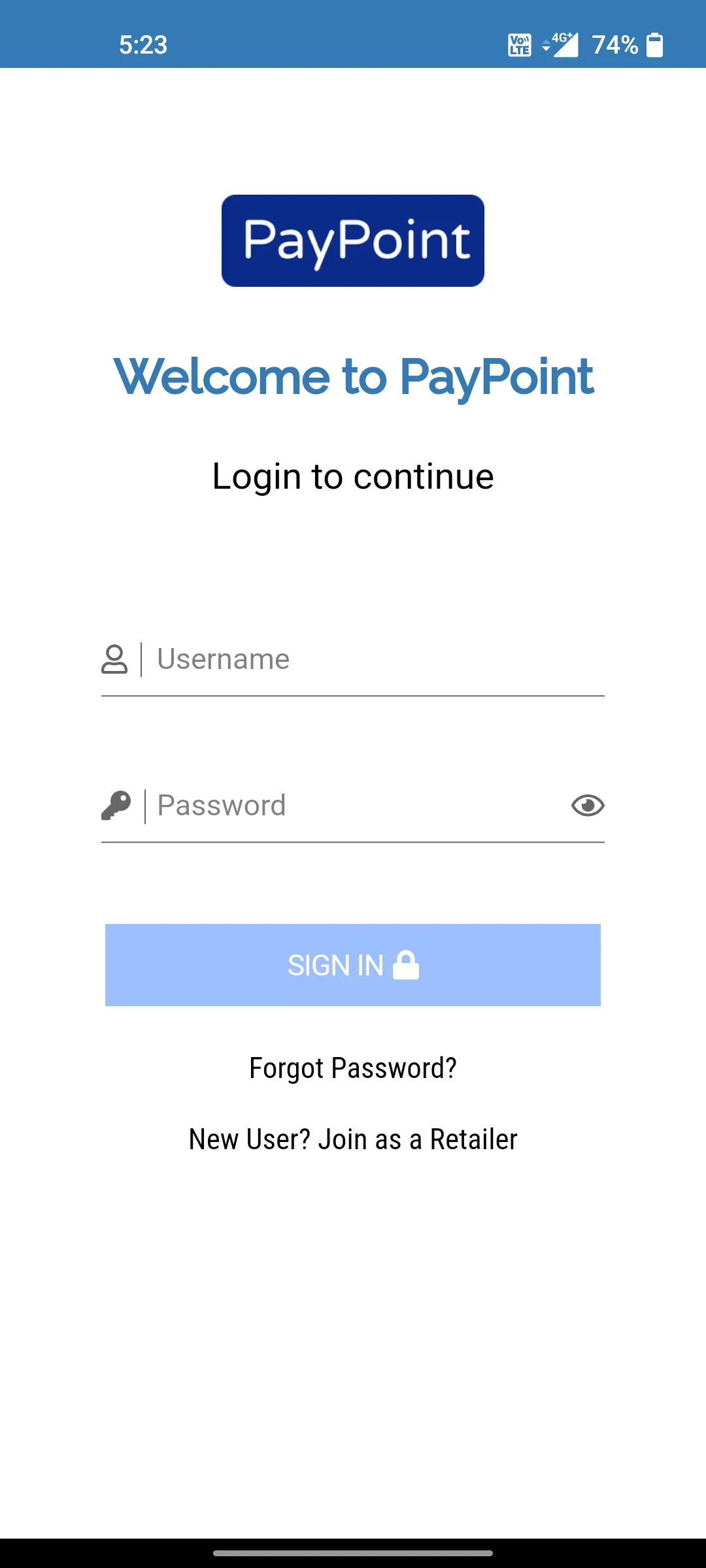Image resolution: width=706 pixels, height=1568 pixels.
Task: Tap the key icon beside Password
Action: [116, 805]
